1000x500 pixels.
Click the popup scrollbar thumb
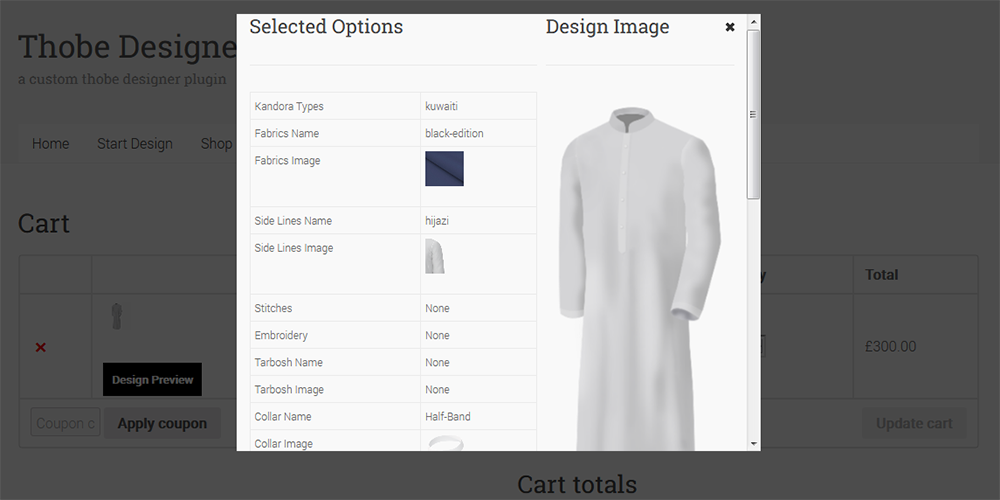click(x=753, y=114)
